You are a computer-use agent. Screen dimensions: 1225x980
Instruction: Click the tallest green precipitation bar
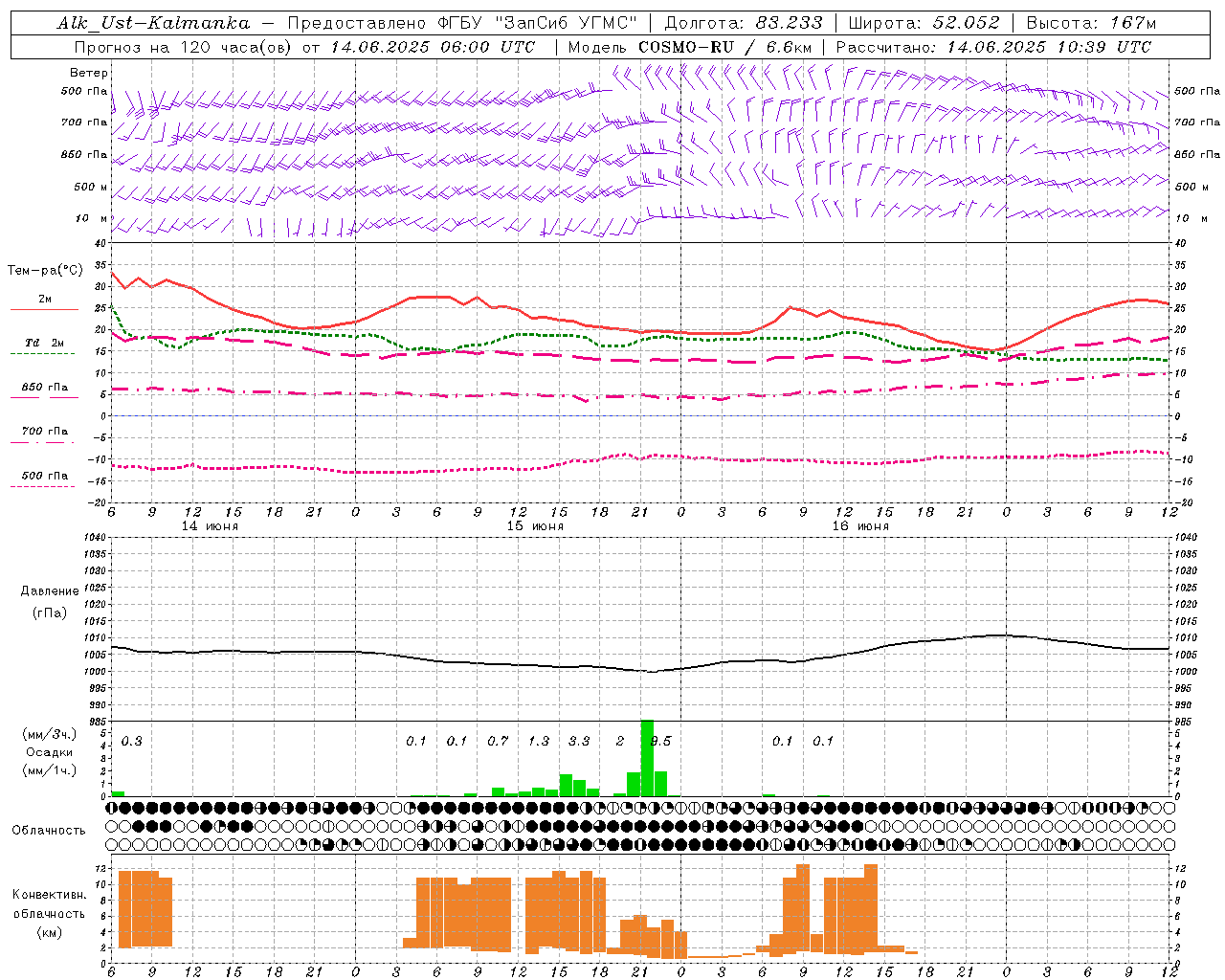tap(647, 758)
